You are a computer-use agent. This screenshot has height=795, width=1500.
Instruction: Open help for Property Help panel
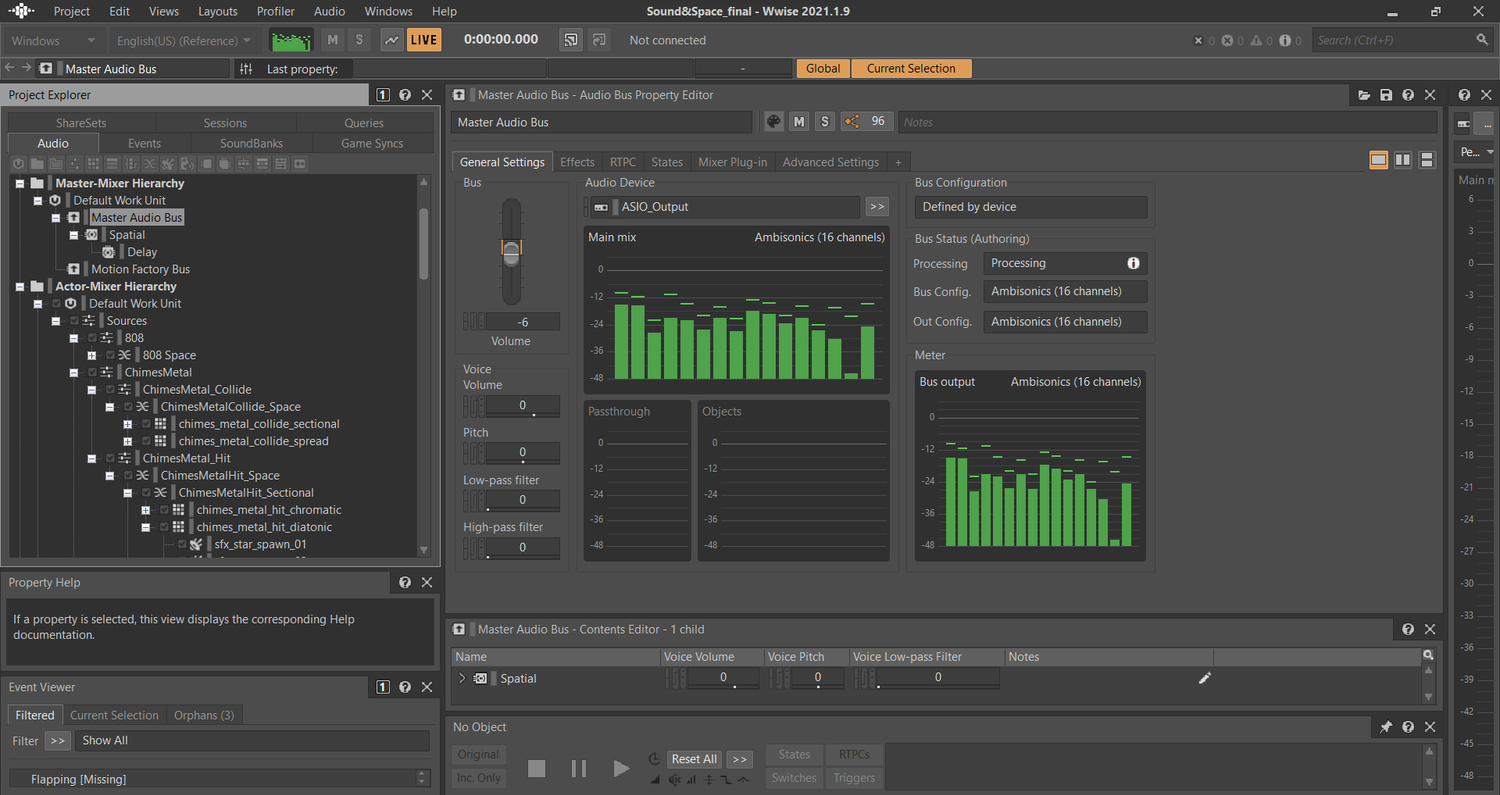click(x=405, y=582)
